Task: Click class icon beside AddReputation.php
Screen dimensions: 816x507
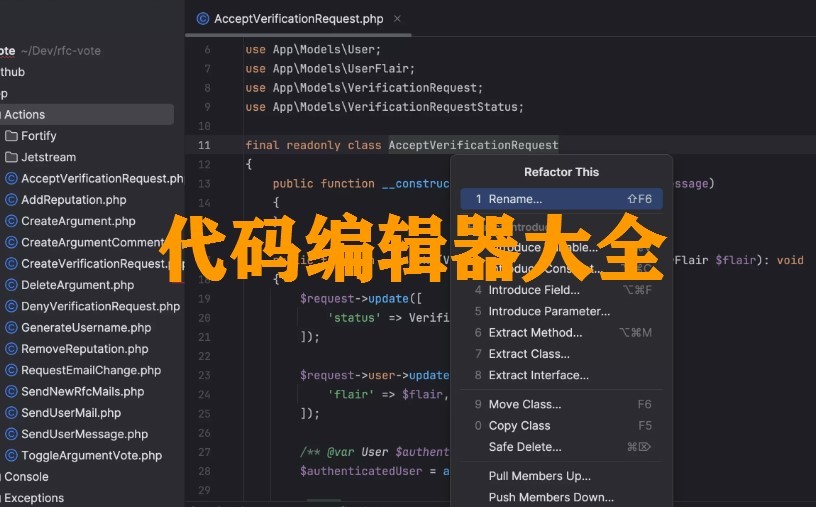Action: pyautogui.click(x=11, y=200)
